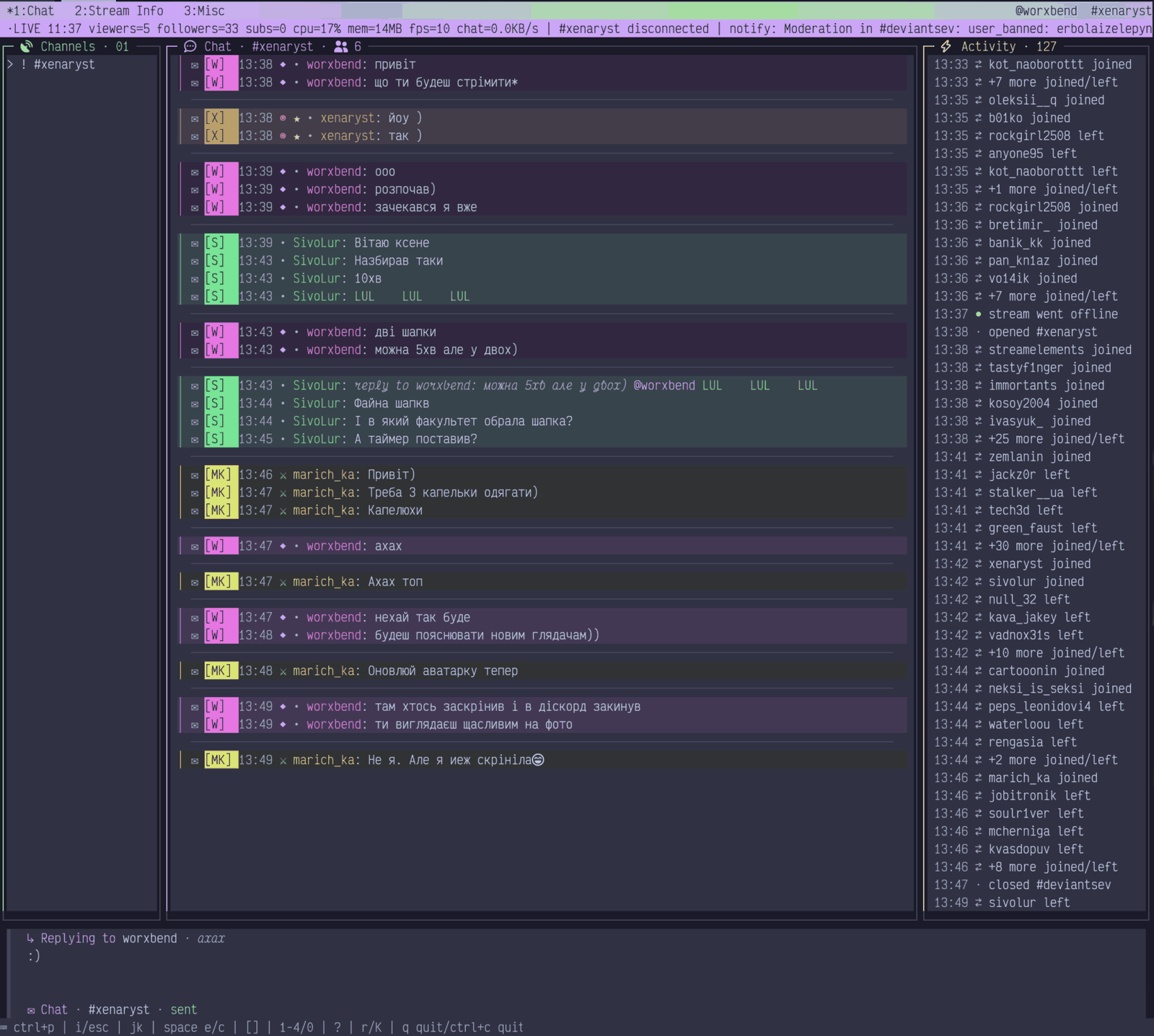Open the 2:Stream Info tab
Viewport: 1154px width, 1036px height.
pos(119,11)
